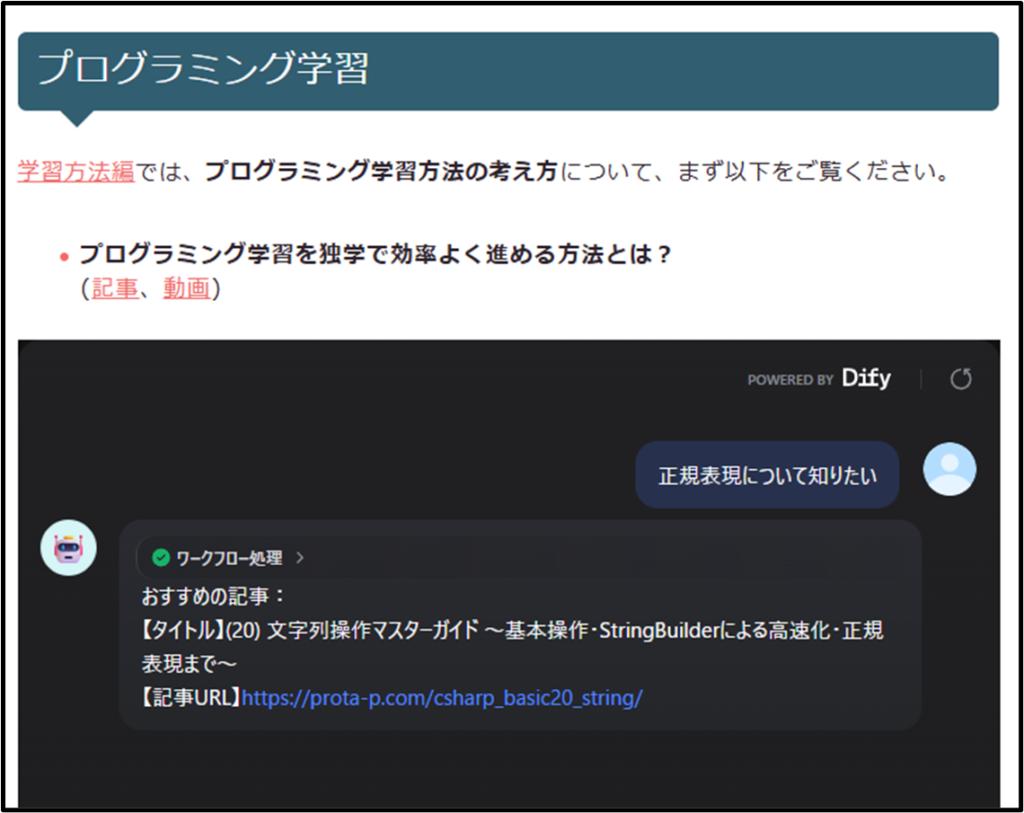
Task: Click the Dify logo
Action: (866, 379)
